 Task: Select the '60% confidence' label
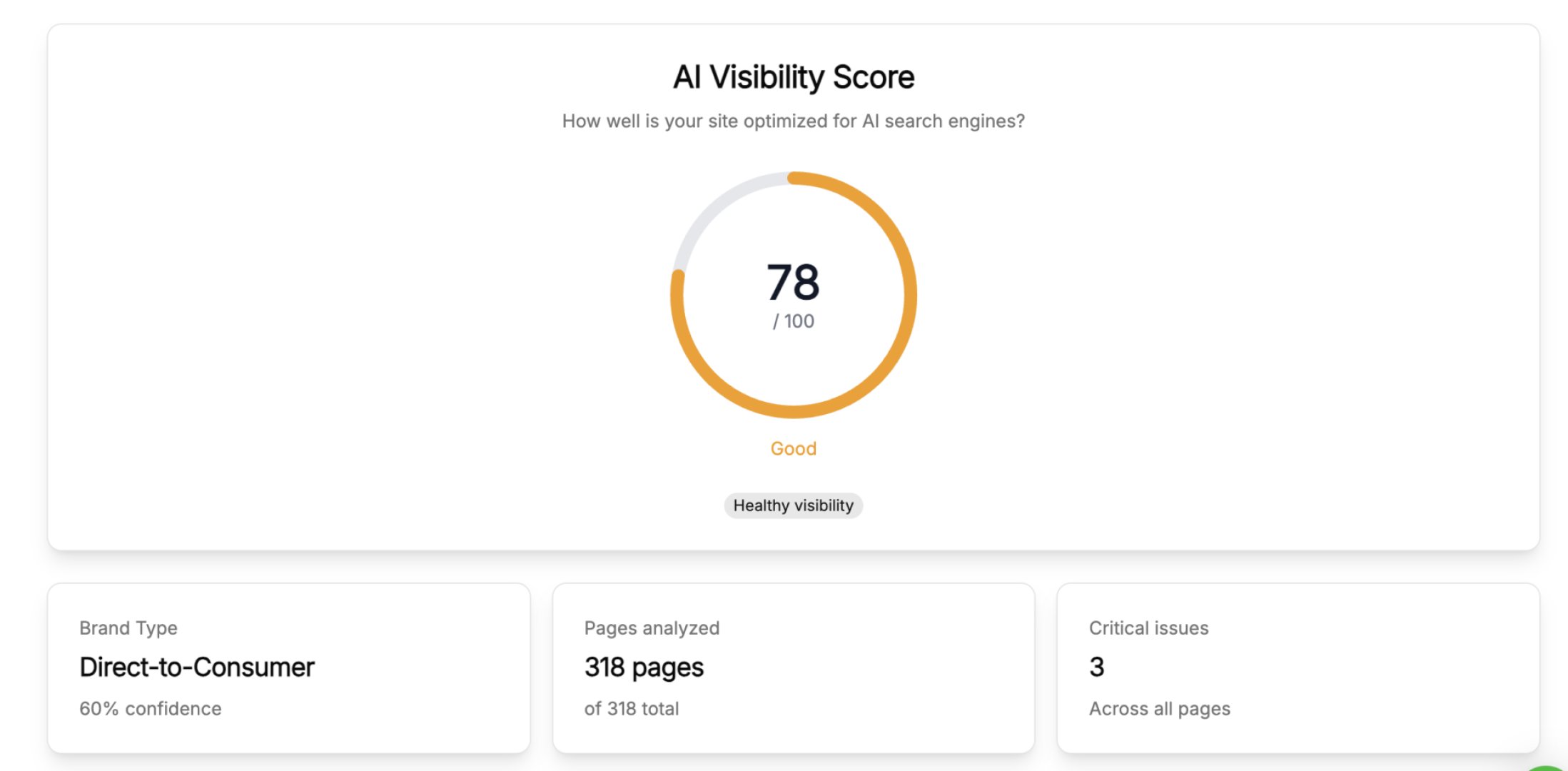(150, 708)
